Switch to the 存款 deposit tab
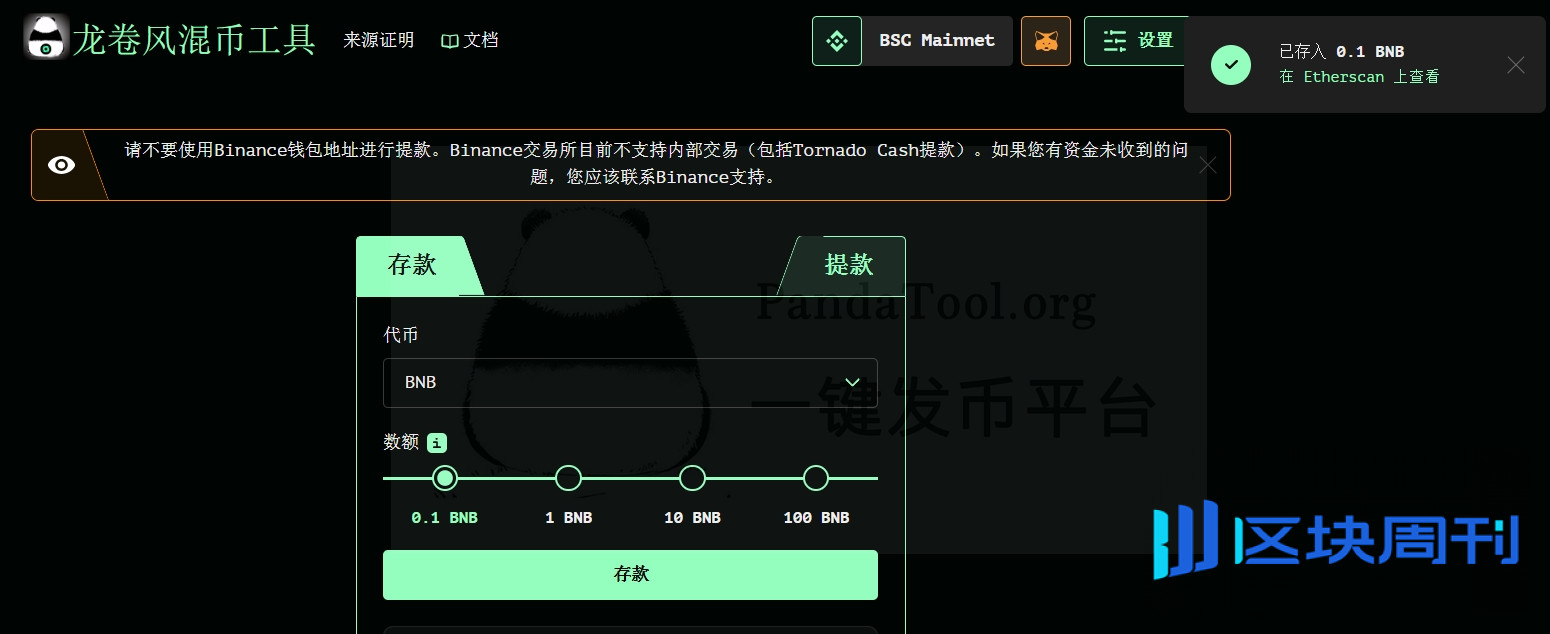The width and height of the screenshot is (1550, 634). 412,265
